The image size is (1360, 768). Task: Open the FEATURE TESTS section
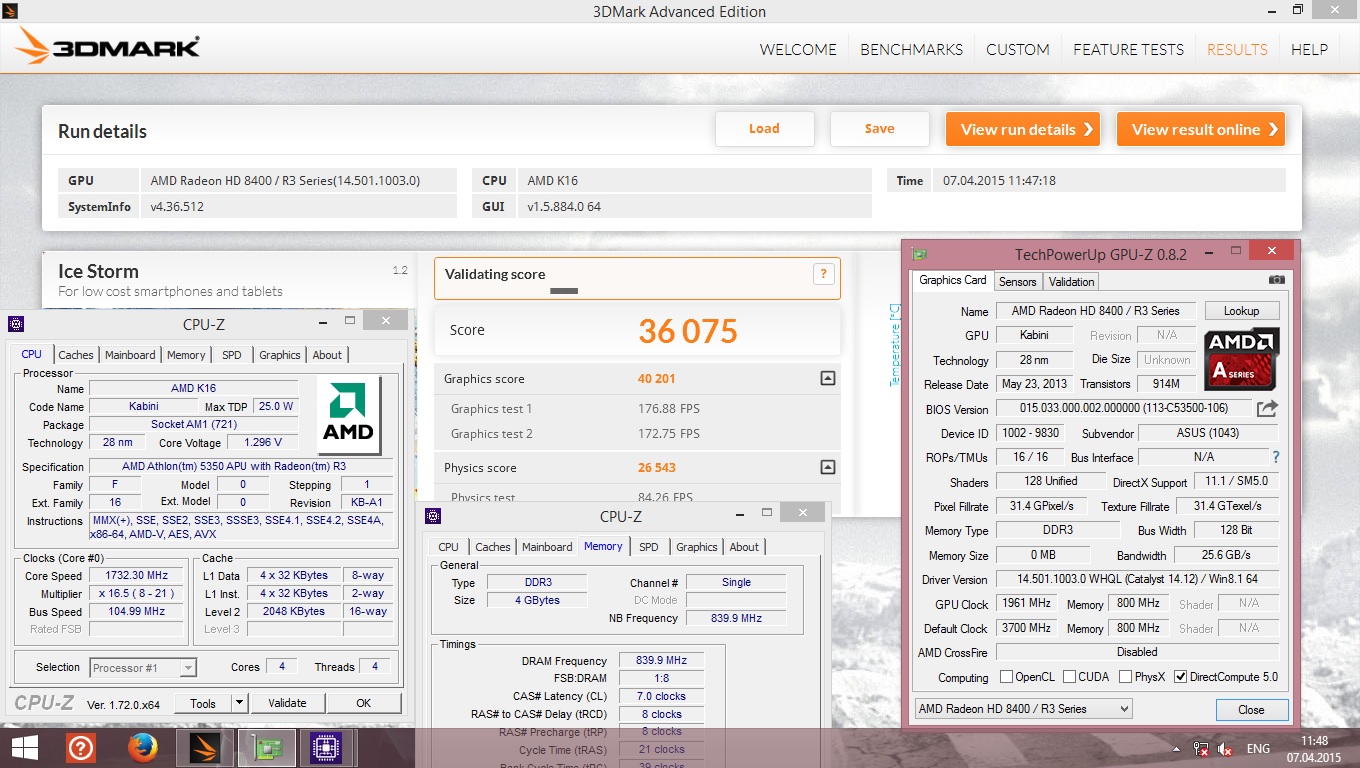pyautogui.click(x=1128, y=49)
